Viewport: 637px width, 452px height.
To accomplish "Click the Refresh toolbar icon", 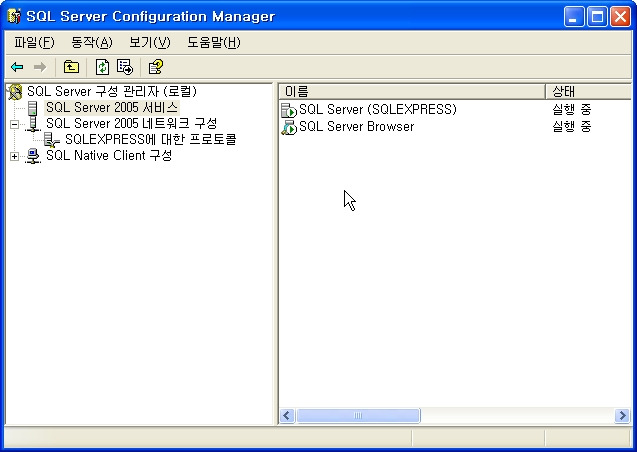I will [x=102, y=67].
